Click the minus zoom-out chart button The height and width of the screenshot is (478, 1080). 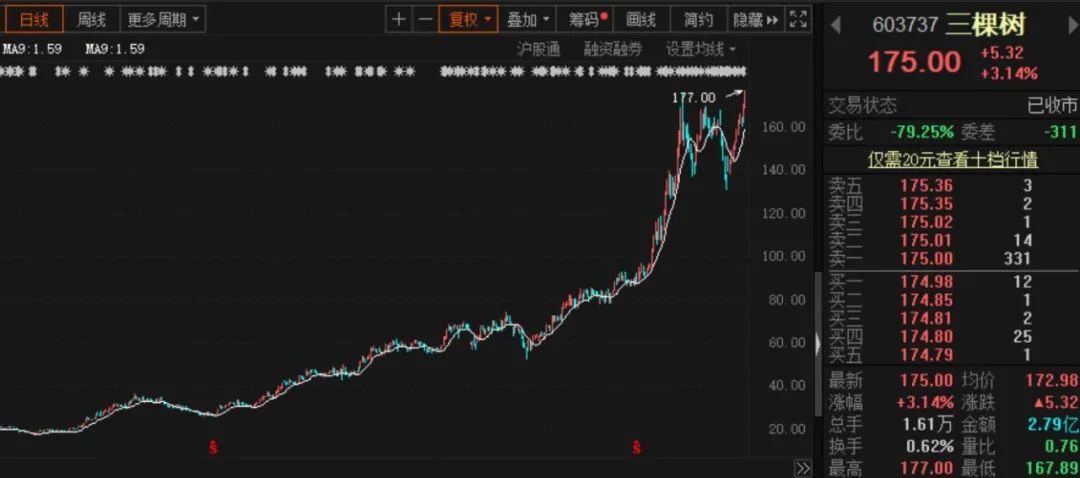pos(426,20)
